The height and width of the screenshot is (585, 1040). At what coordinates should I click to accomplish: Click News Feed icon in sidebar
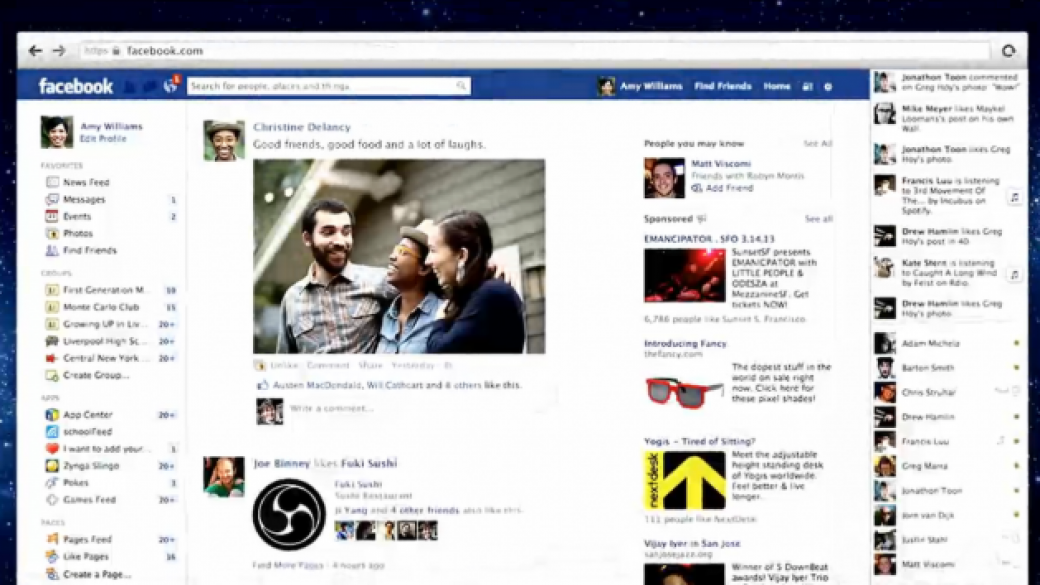click(x=52, y=182)
